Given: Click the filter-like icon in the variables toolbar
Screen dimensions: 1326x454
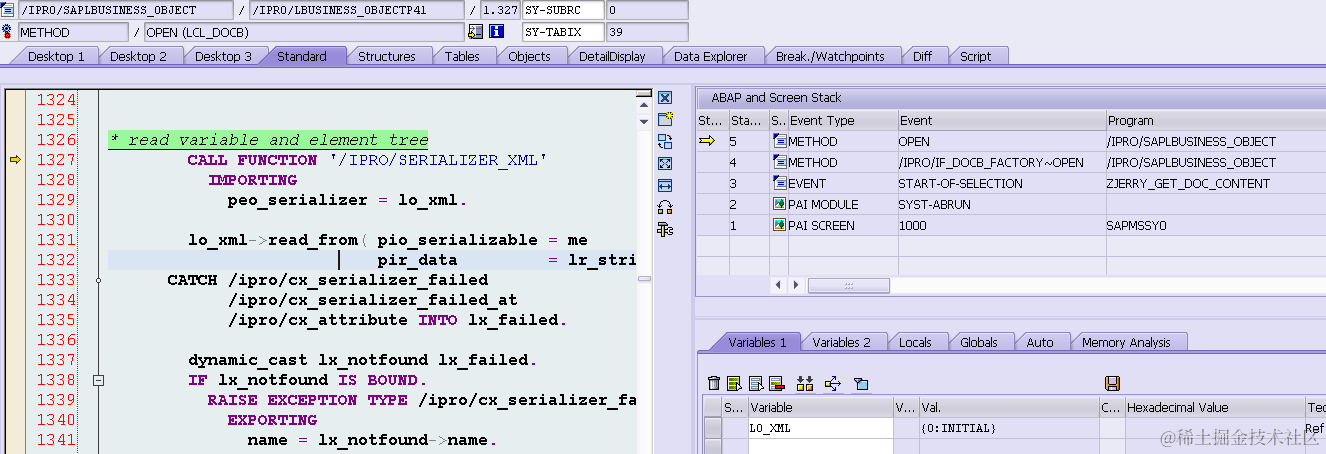Looking at the screenshot, I should click(x=861, y=383).
